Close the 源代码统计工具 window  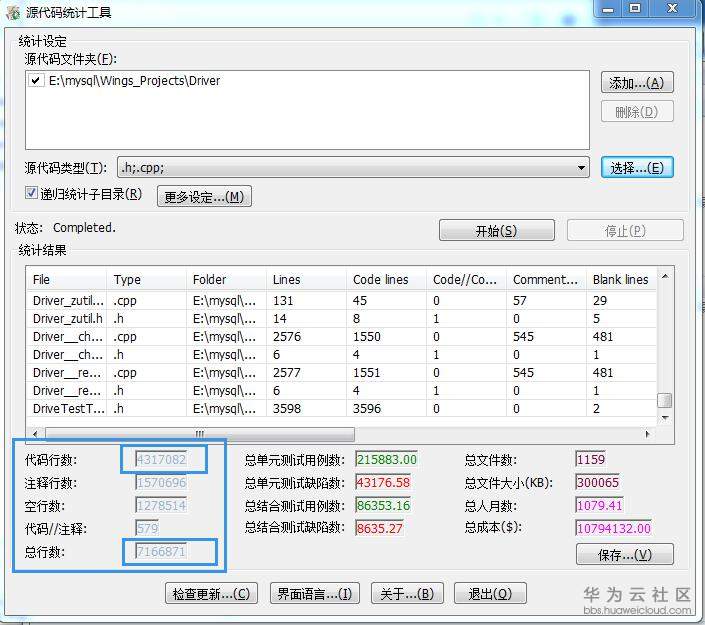click(x=672, y=9)
